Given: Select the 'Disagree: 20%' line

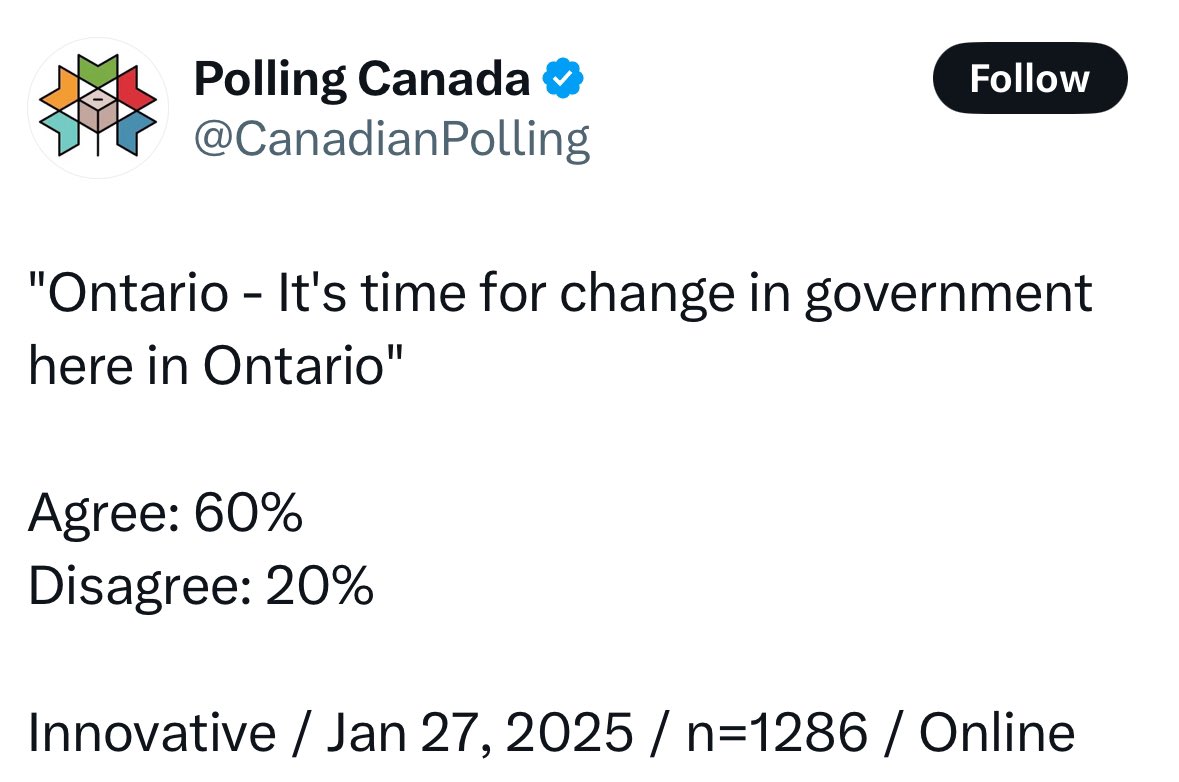Looking at the screenshot, I should (201, 586).
